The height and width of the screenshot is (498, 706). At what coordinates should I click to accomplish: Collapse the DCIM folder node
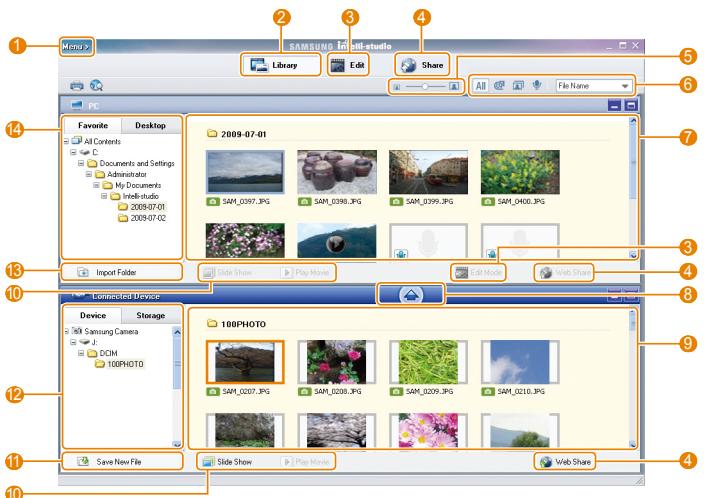click(81, 353)
